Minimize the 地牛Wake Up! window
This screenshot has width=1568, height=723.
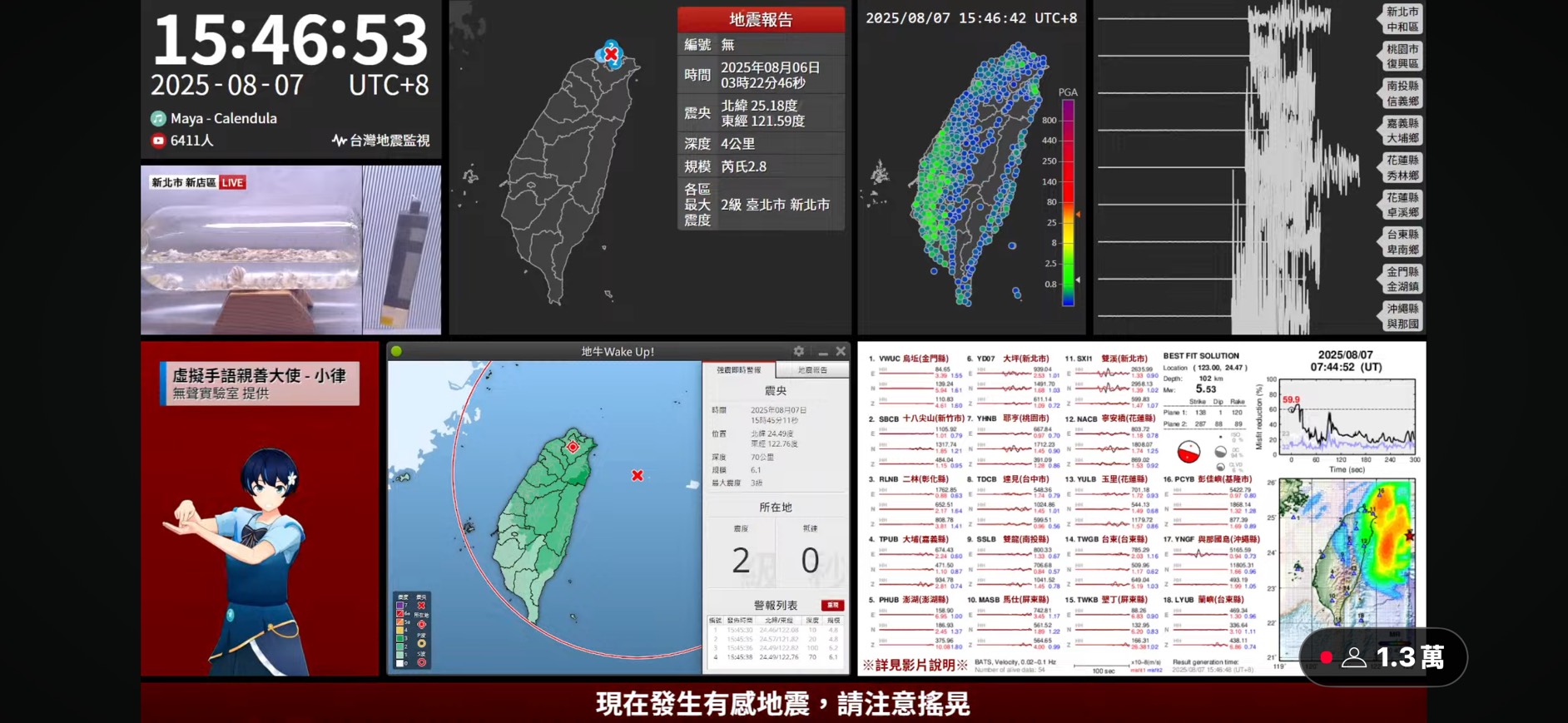822,352
